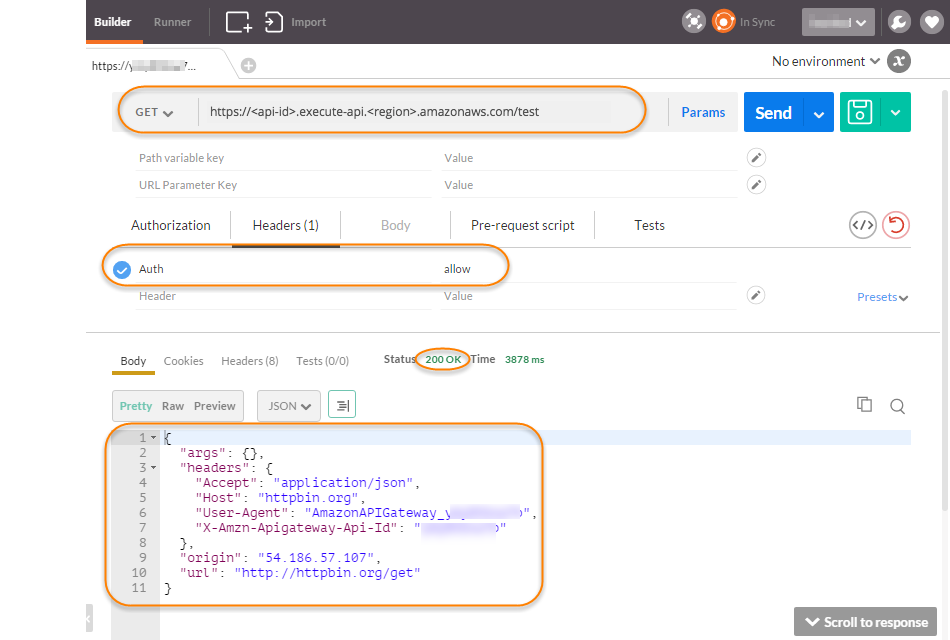Viewport: 950px width, 640px height.
Task: Search within the response
Action: point(897,405)
